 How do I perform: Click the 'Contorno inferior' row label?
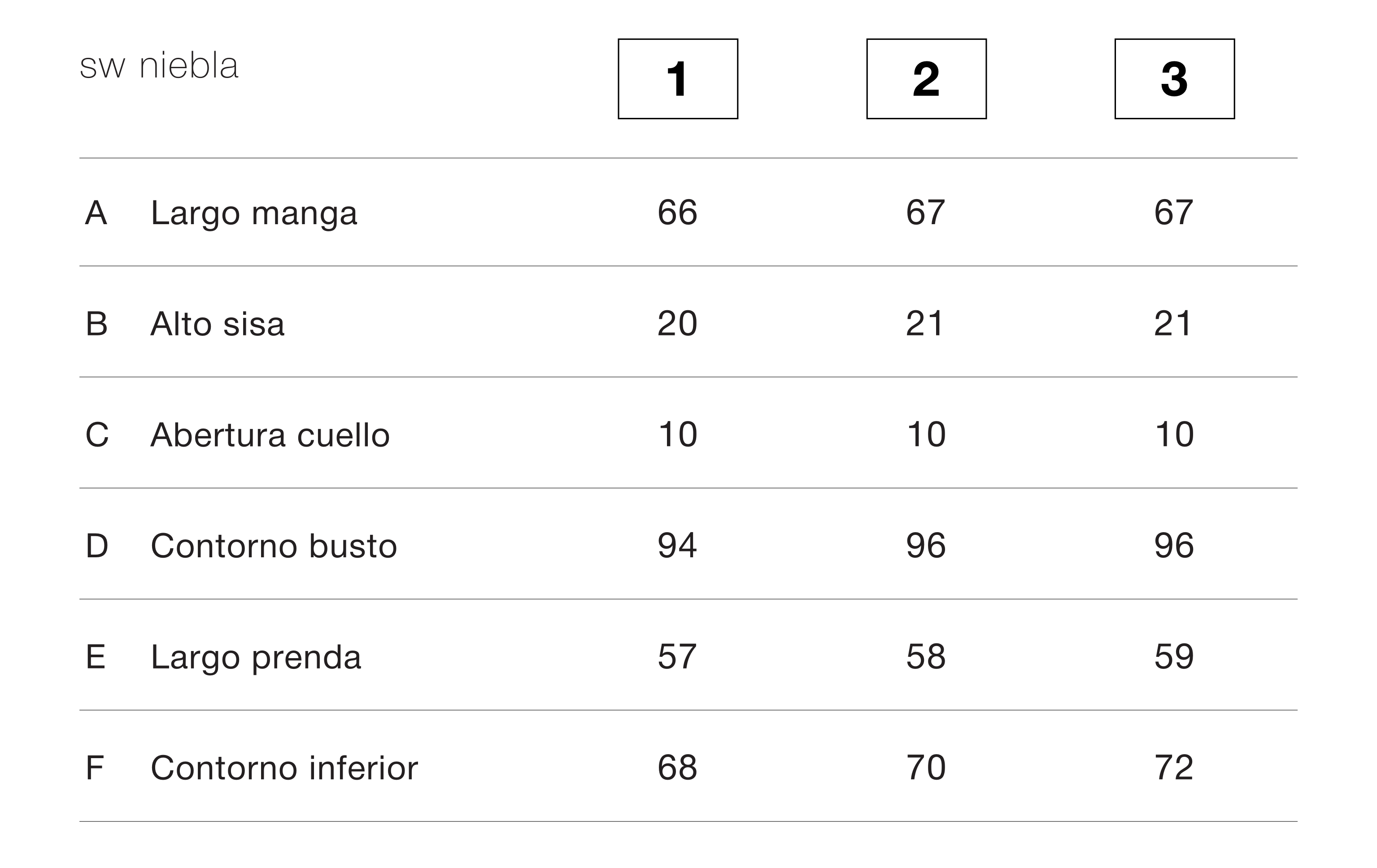tap(284, 768)
